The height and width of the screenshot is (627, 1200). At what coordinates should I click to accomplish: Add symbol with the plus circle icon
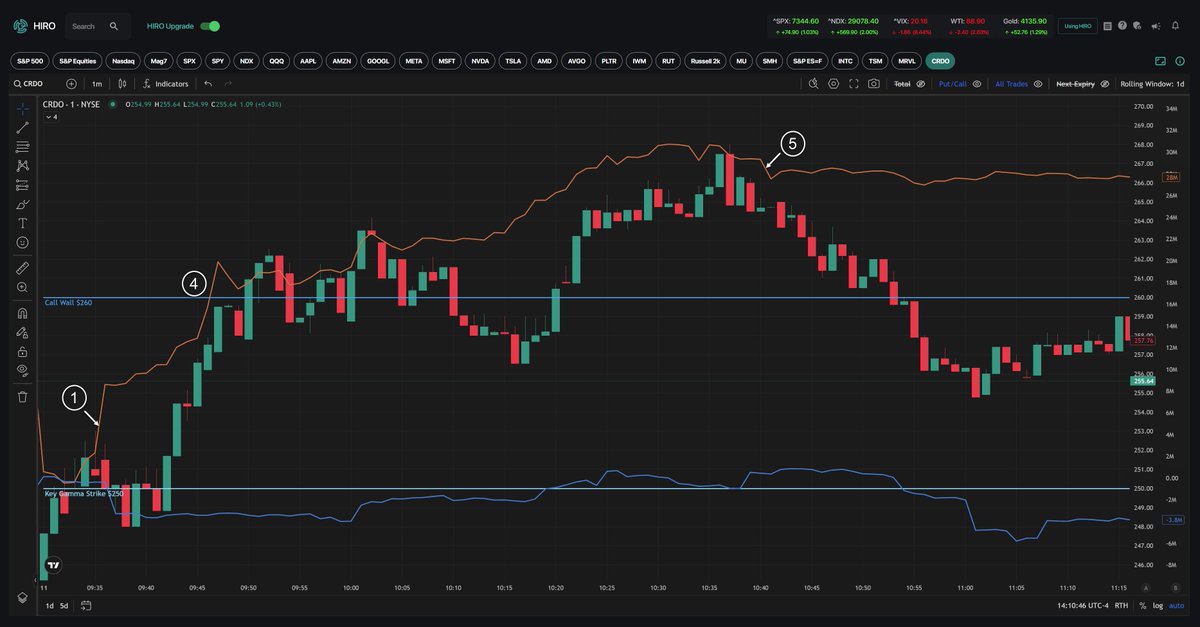[x=71, y=84]
